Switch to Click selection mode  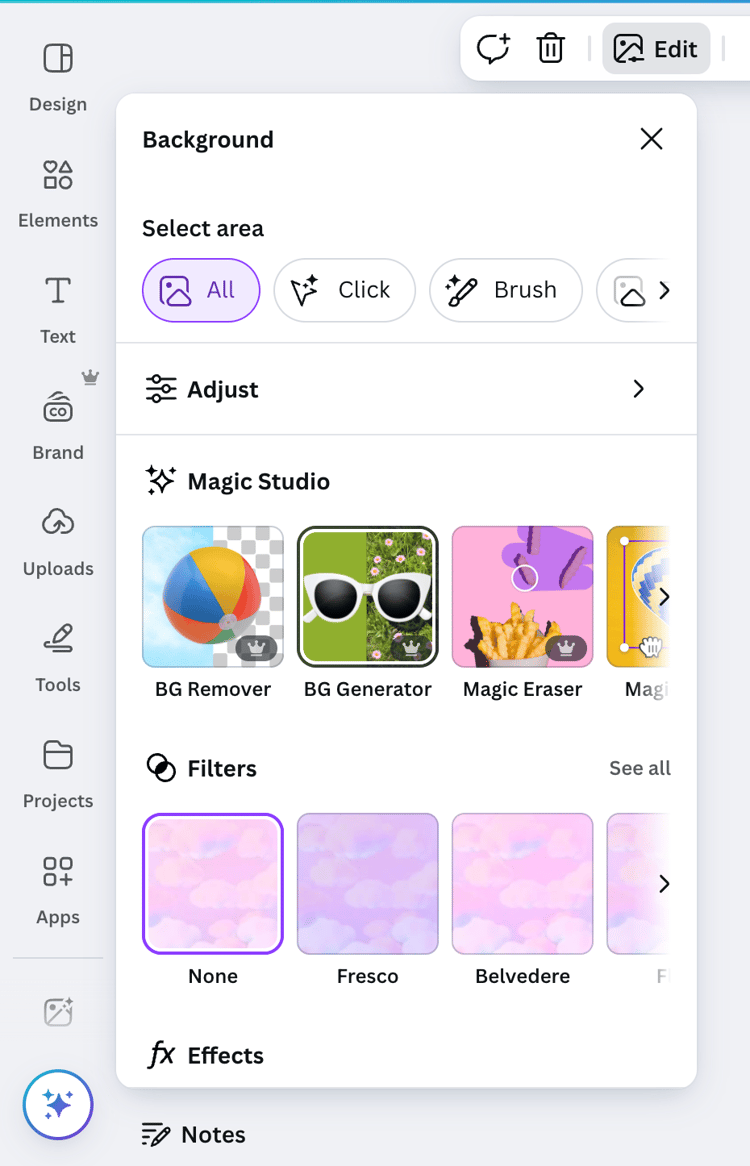click(344, 290)
